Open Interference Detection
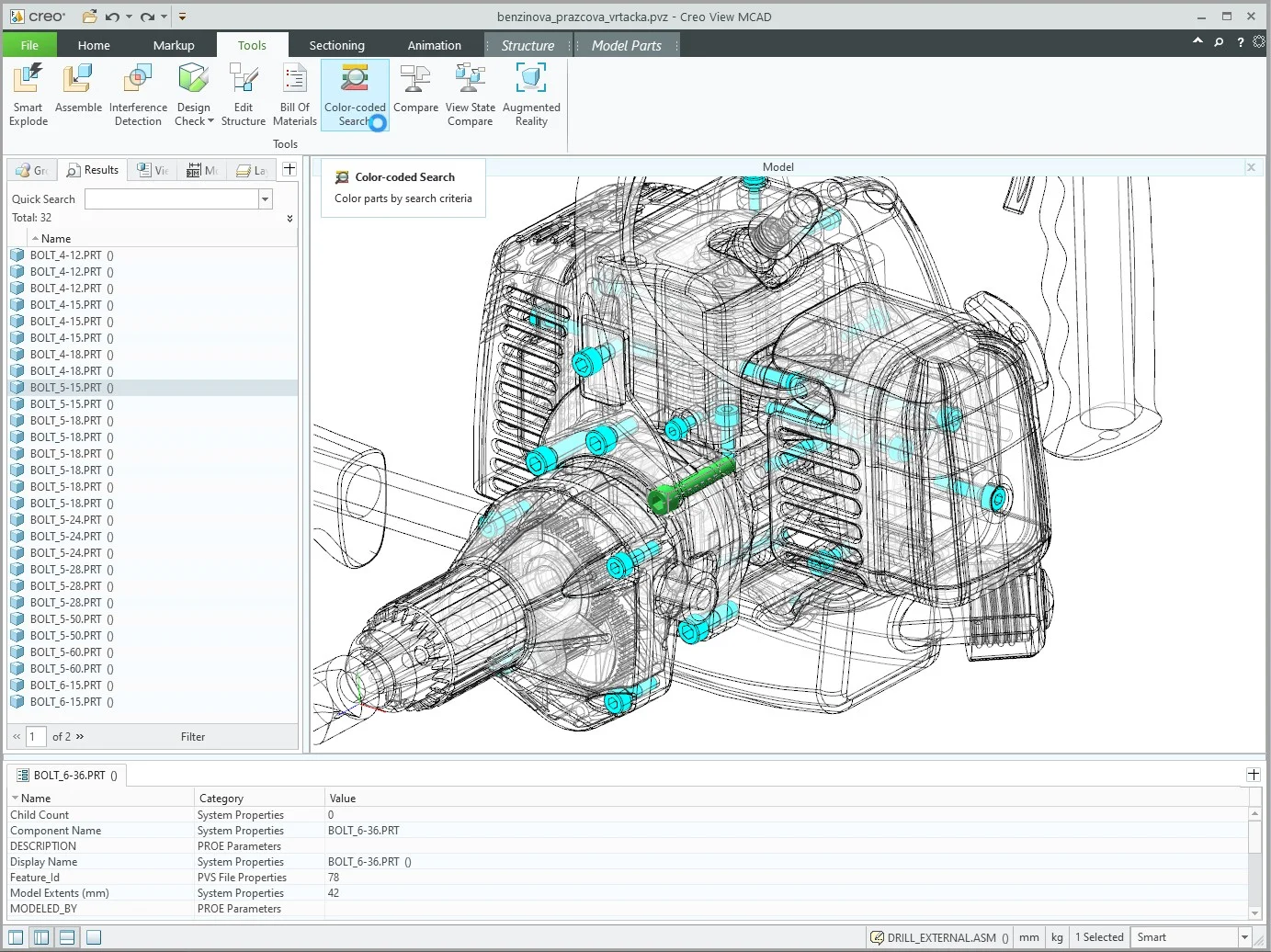Image resolution: width=1271 pixels, height=952 pixels. click(137, 92)
